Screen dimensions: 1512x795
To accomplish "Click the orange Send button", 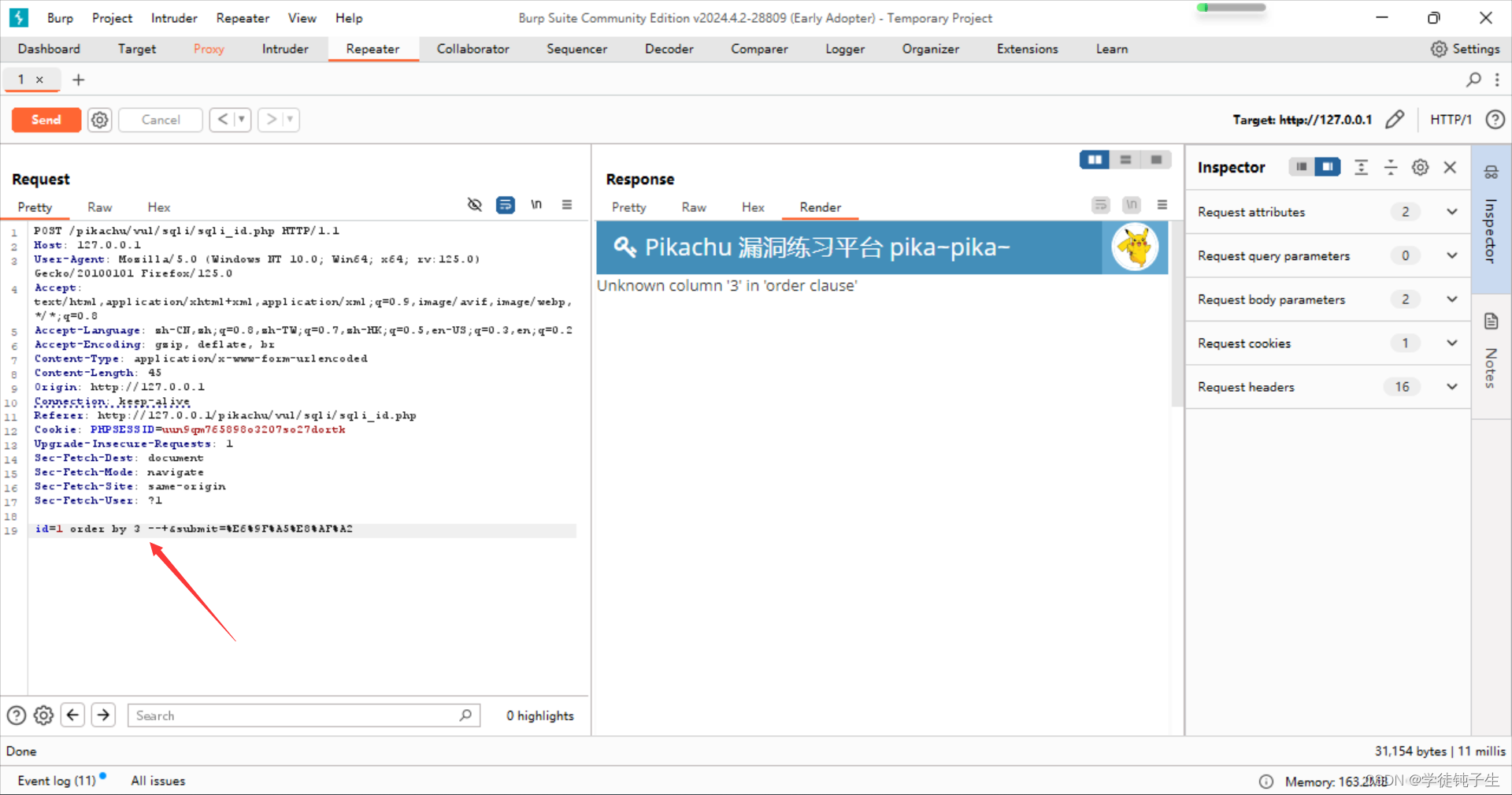I will (x=46, y=120).
